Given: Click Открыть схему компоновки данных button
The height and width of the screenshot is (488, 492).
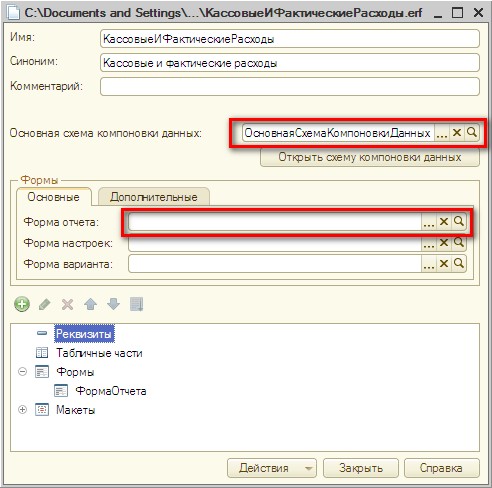Looking at the screenshot, I should (370, 157).
